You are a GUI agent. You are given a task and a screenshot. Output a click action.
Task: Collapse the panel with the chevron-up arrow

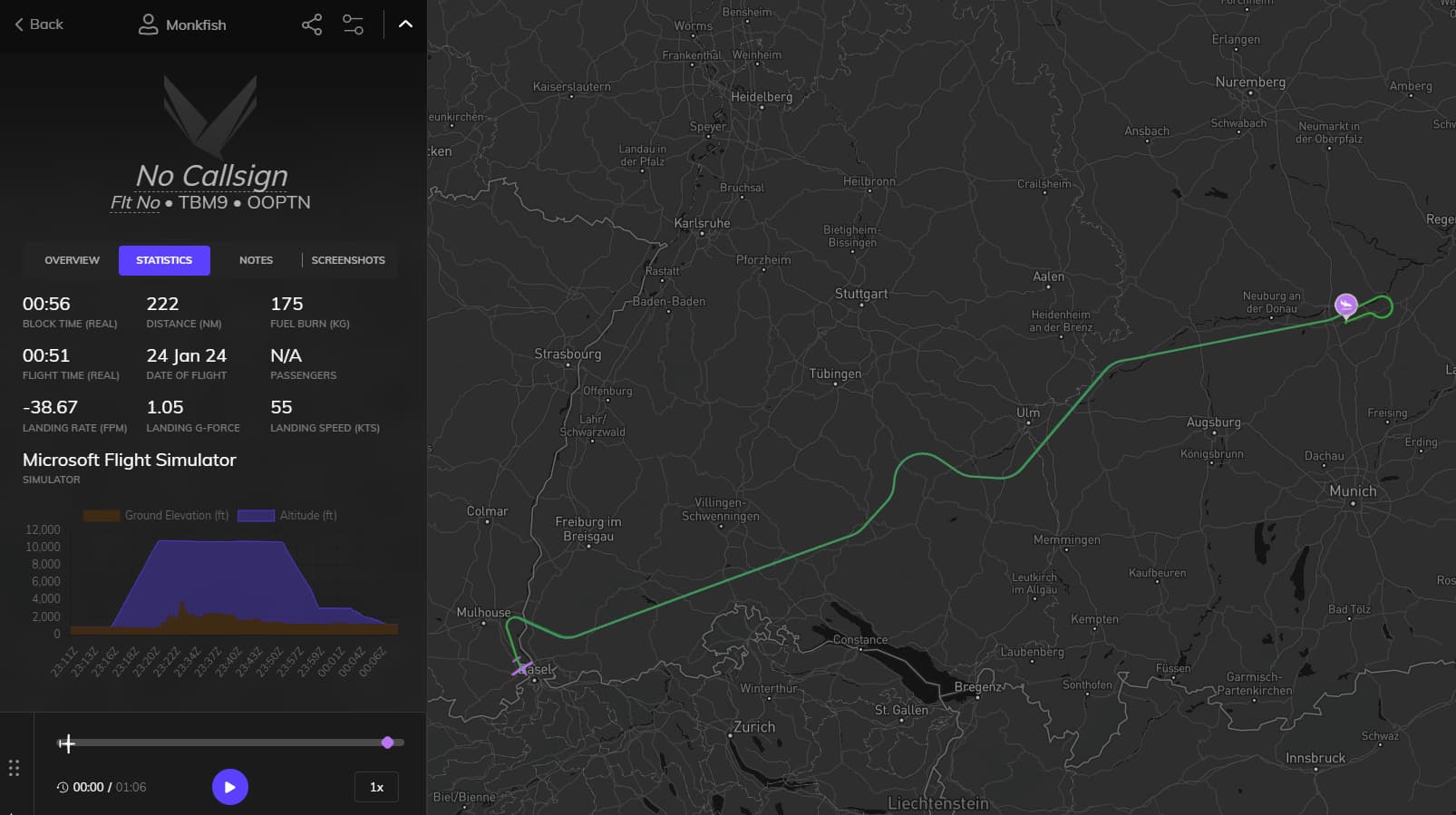point(405,24)
